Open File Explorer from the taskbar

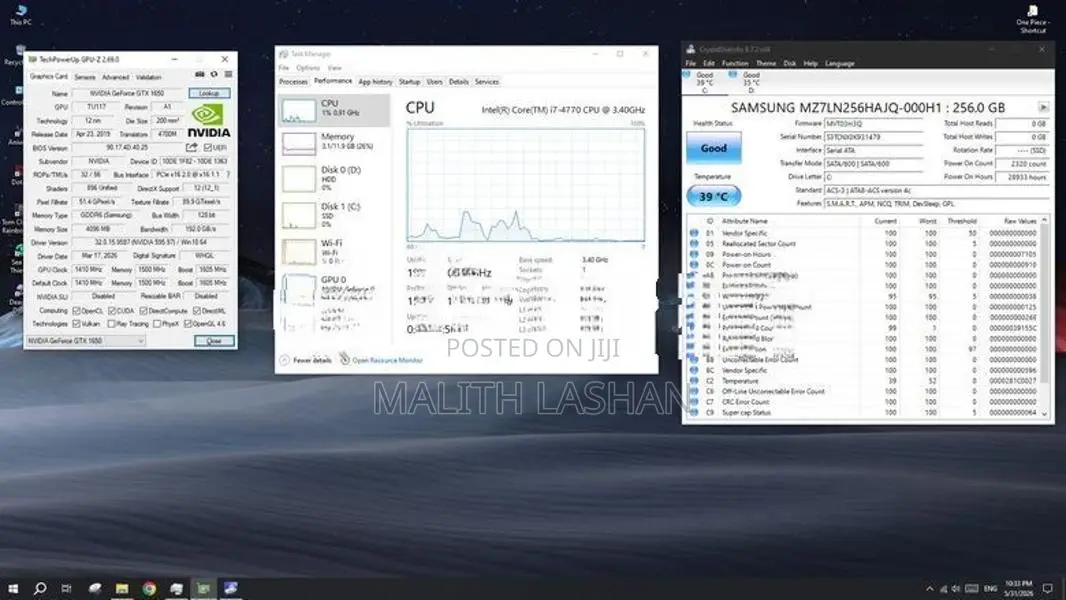click(122, 588)
